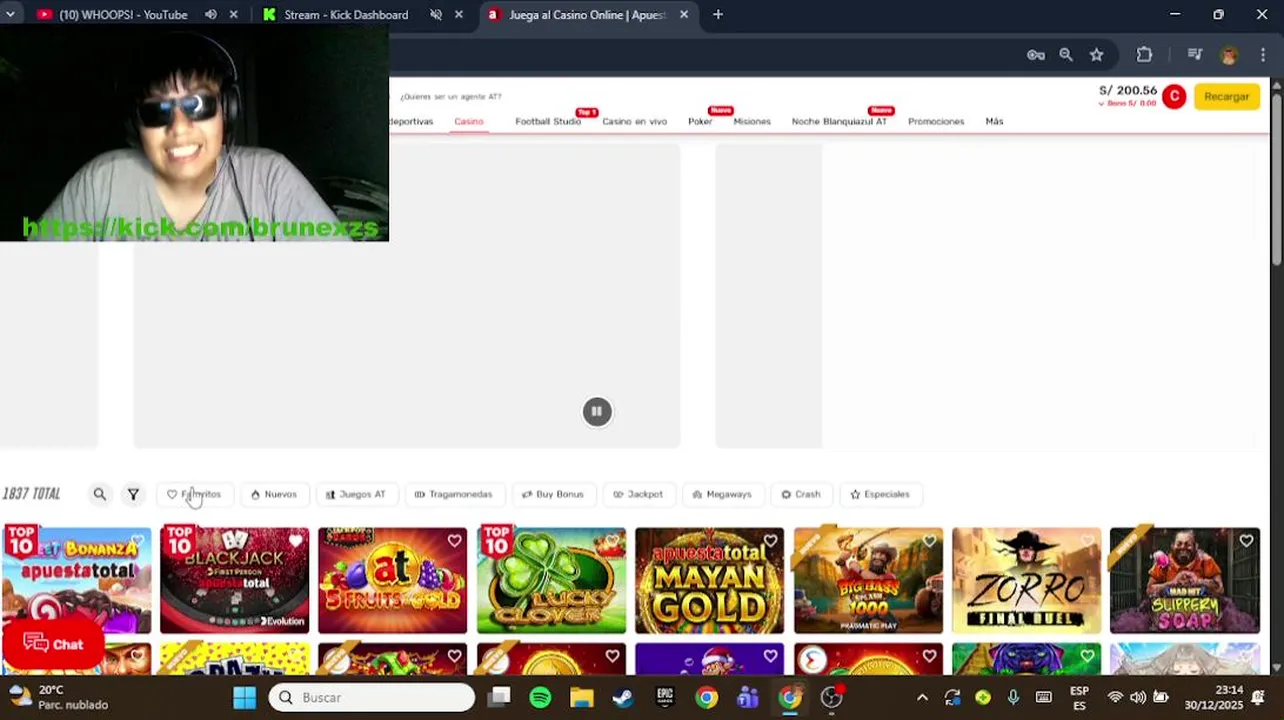This screenshot has width=1284, height=720.
Task: Show the Juegos AT category
Action: tap(356, 494)
